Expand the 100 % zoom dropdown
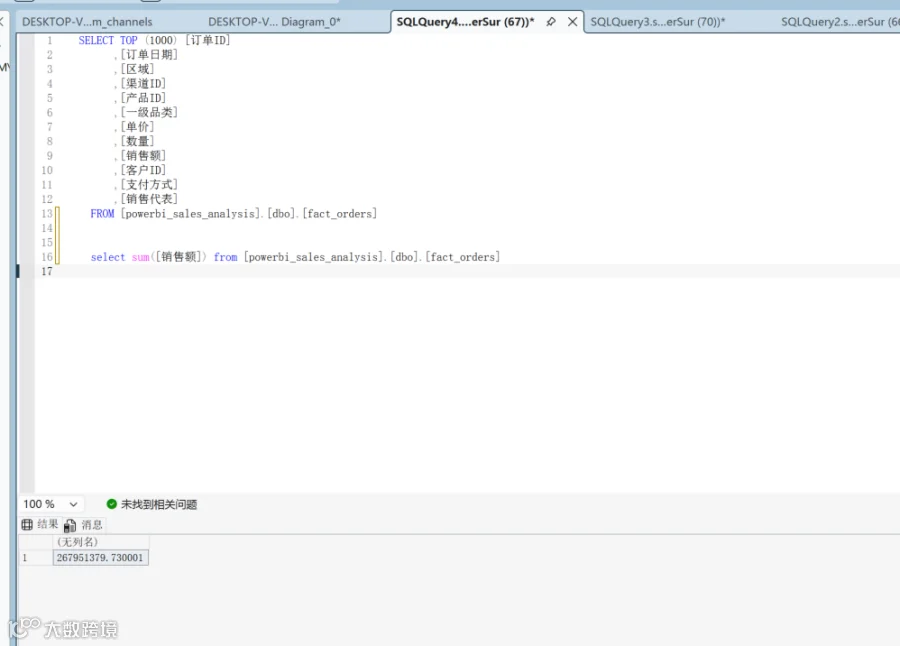900x646 pixels. click(x=73, y=504)
